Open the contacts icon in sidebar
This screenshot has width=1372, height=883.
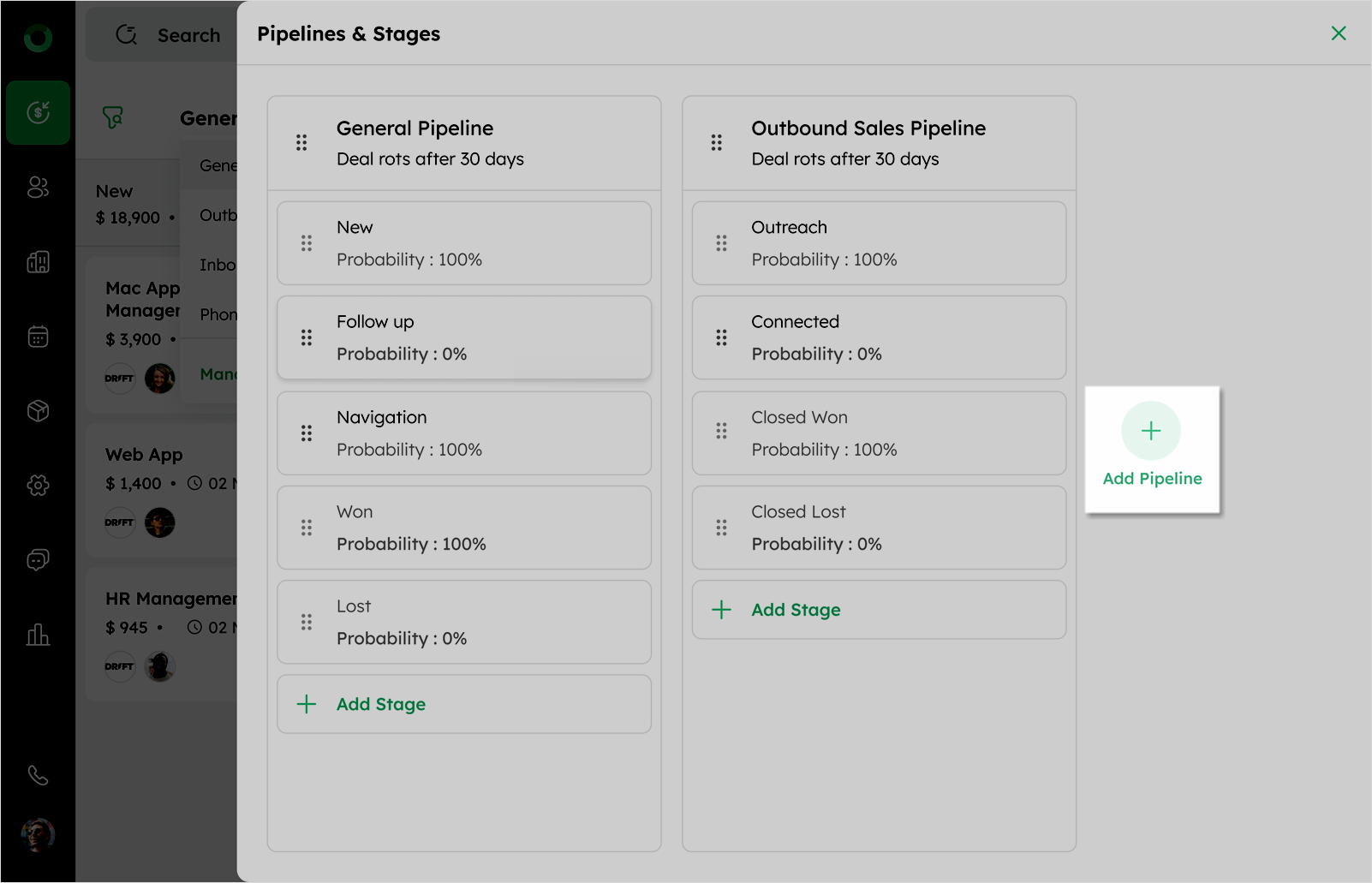point(38,187)
